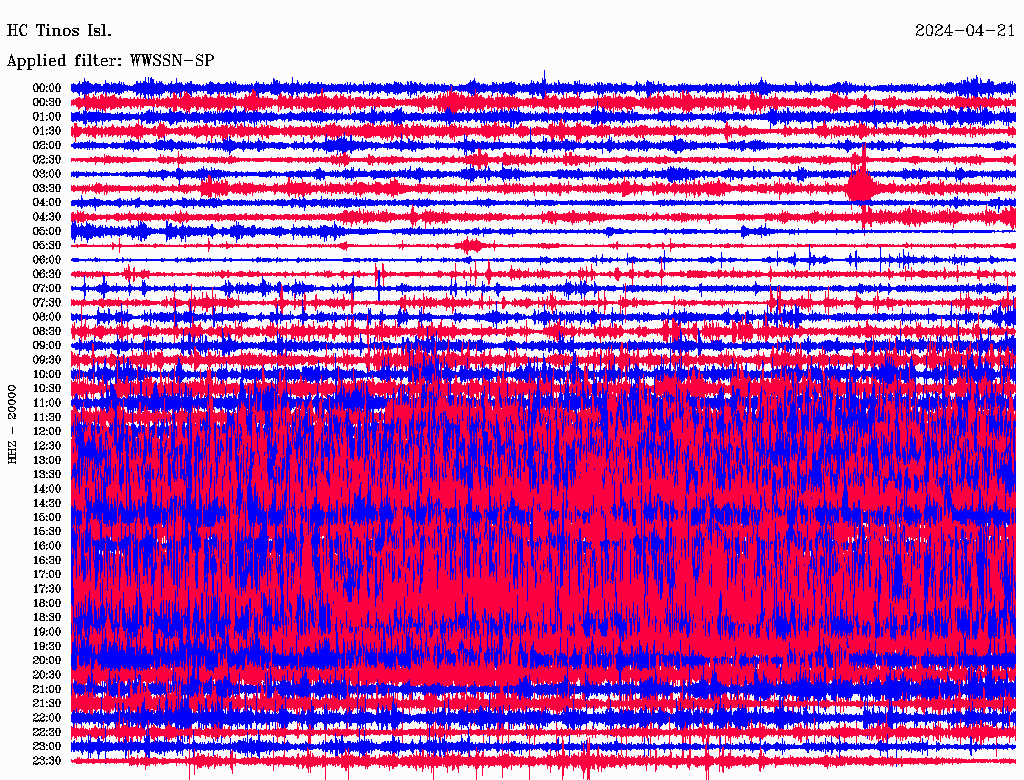This screenshot has width=1024, height=780.
Task: Select the 2024-04-21 date label
Action: [x=965, y=31]
